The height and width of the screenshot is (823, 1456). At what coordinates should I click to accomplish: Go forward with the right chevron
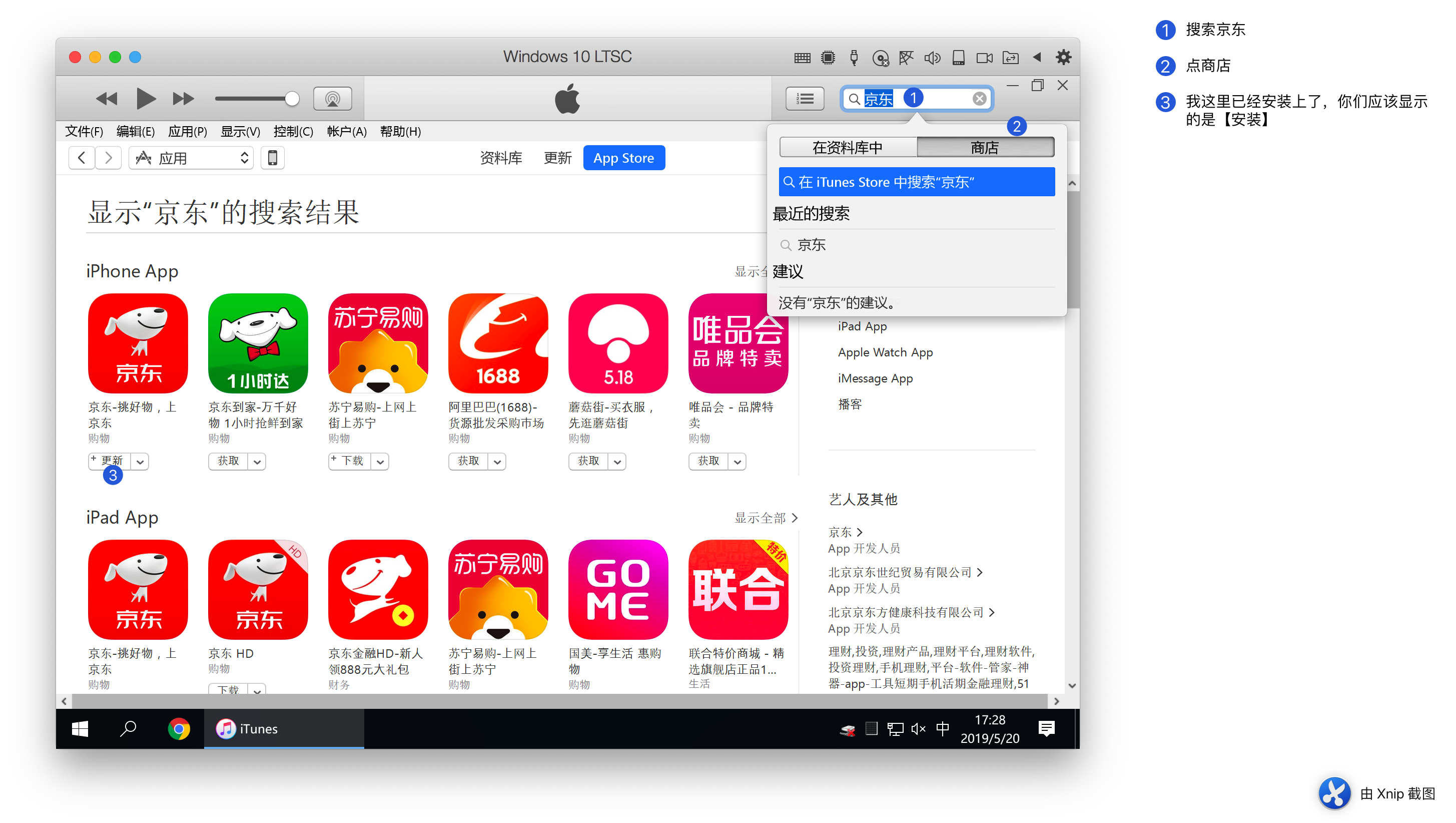click(x=109, y=158)
